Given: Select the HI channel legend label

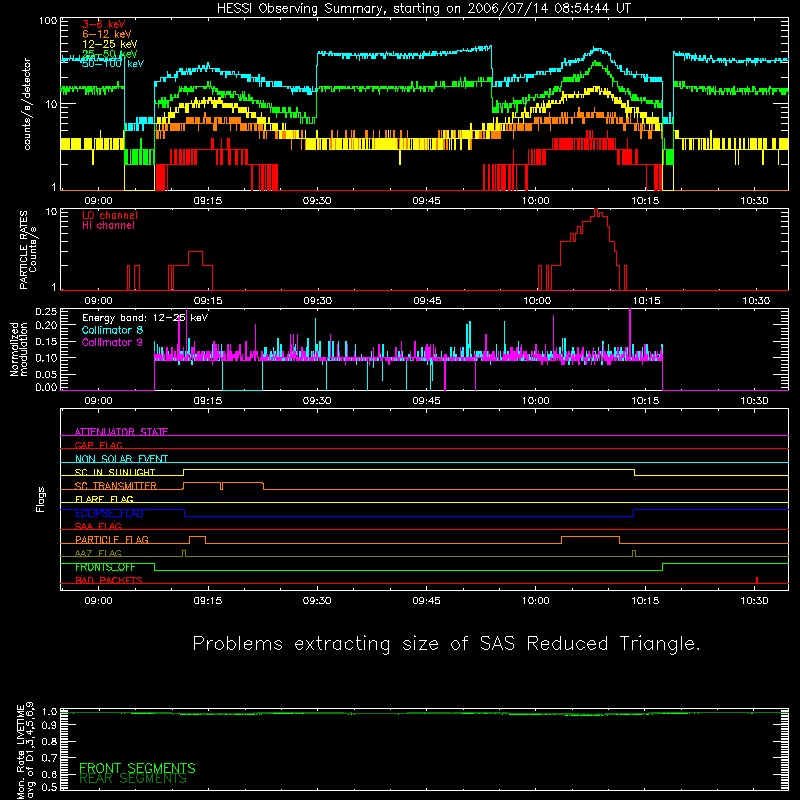Looking at the screenshot, I should coord(108,226).
